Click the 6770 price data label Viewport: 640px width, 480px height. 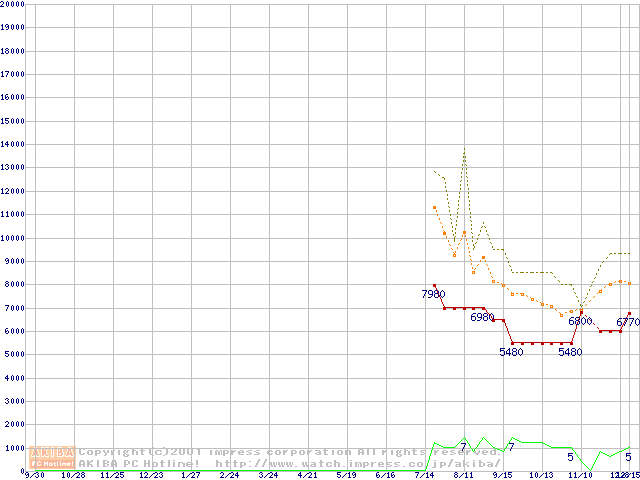[x=628, y=323]
